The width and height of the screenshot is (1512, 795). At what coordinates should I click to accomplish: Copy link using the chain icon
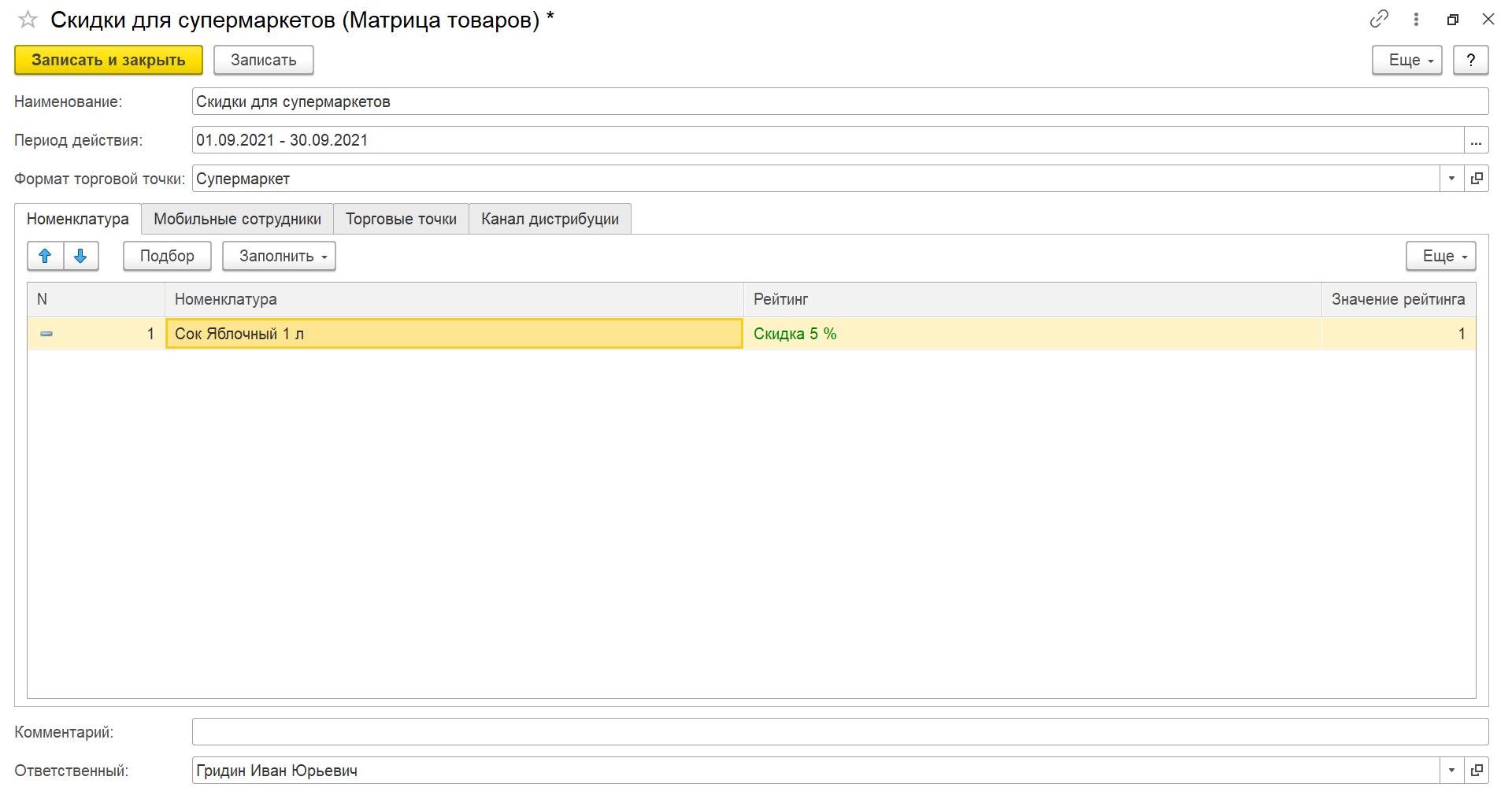pyautogui.click(x=1379, y=20)
